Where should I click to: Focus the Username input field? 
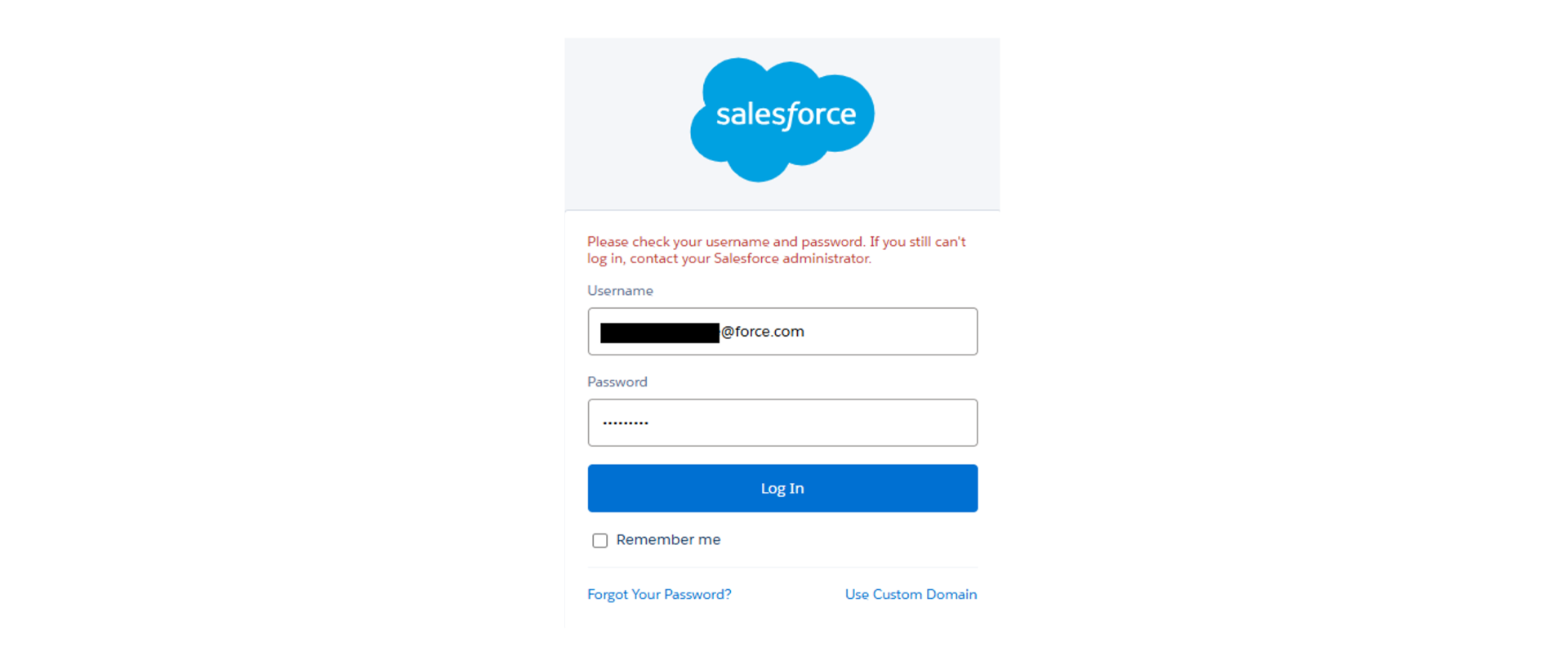click(x=782, y=331)
